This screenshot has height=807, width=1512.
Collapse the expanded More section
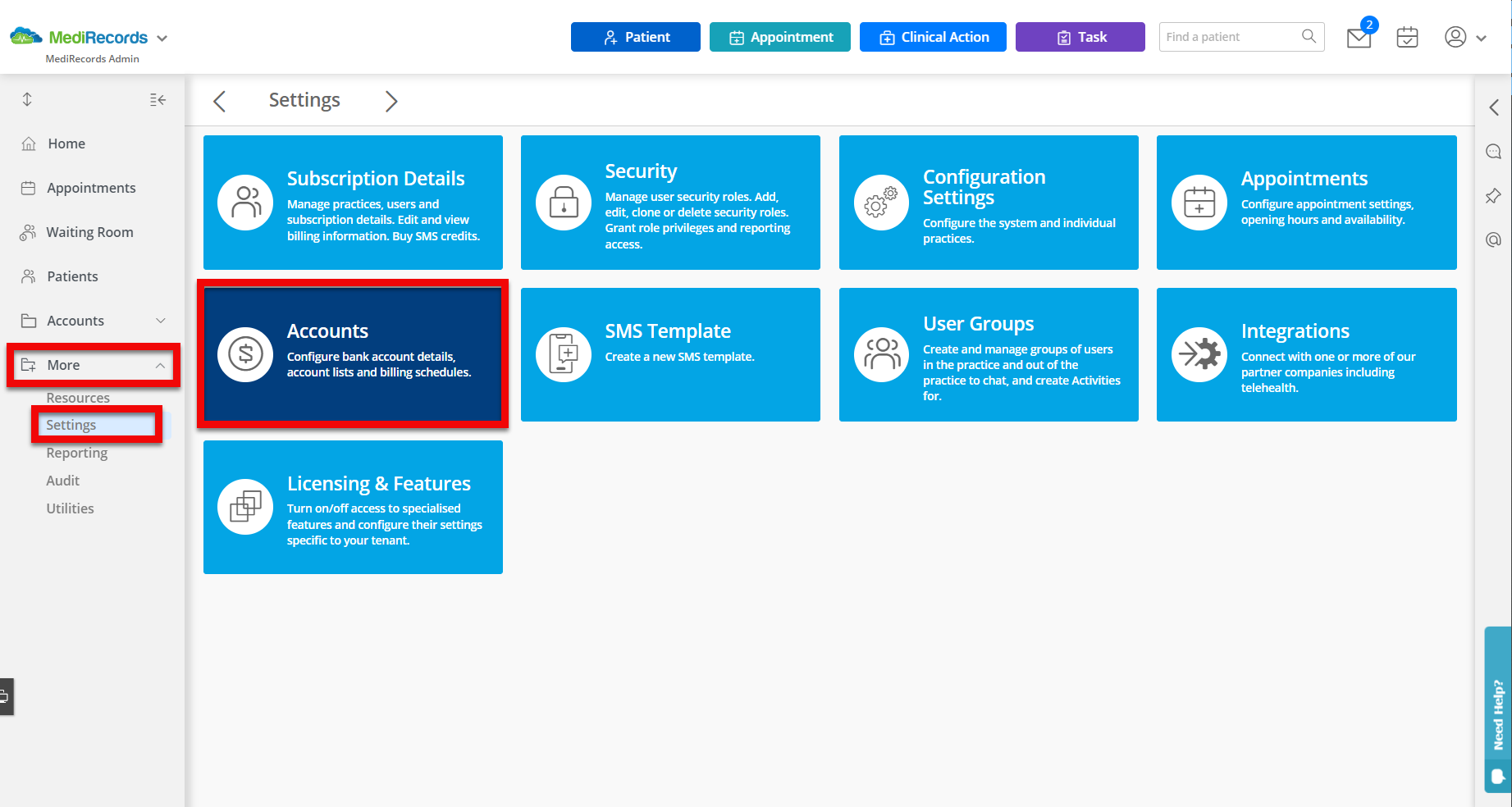pyautogui.click(x=161, y=365)
